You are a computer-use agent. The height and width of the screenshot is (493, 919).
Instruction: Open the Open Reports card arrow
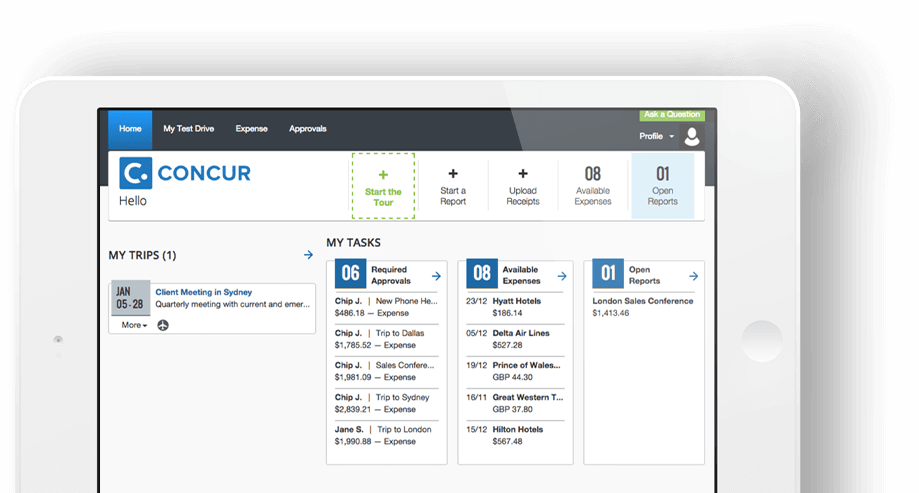coord(693,276)
